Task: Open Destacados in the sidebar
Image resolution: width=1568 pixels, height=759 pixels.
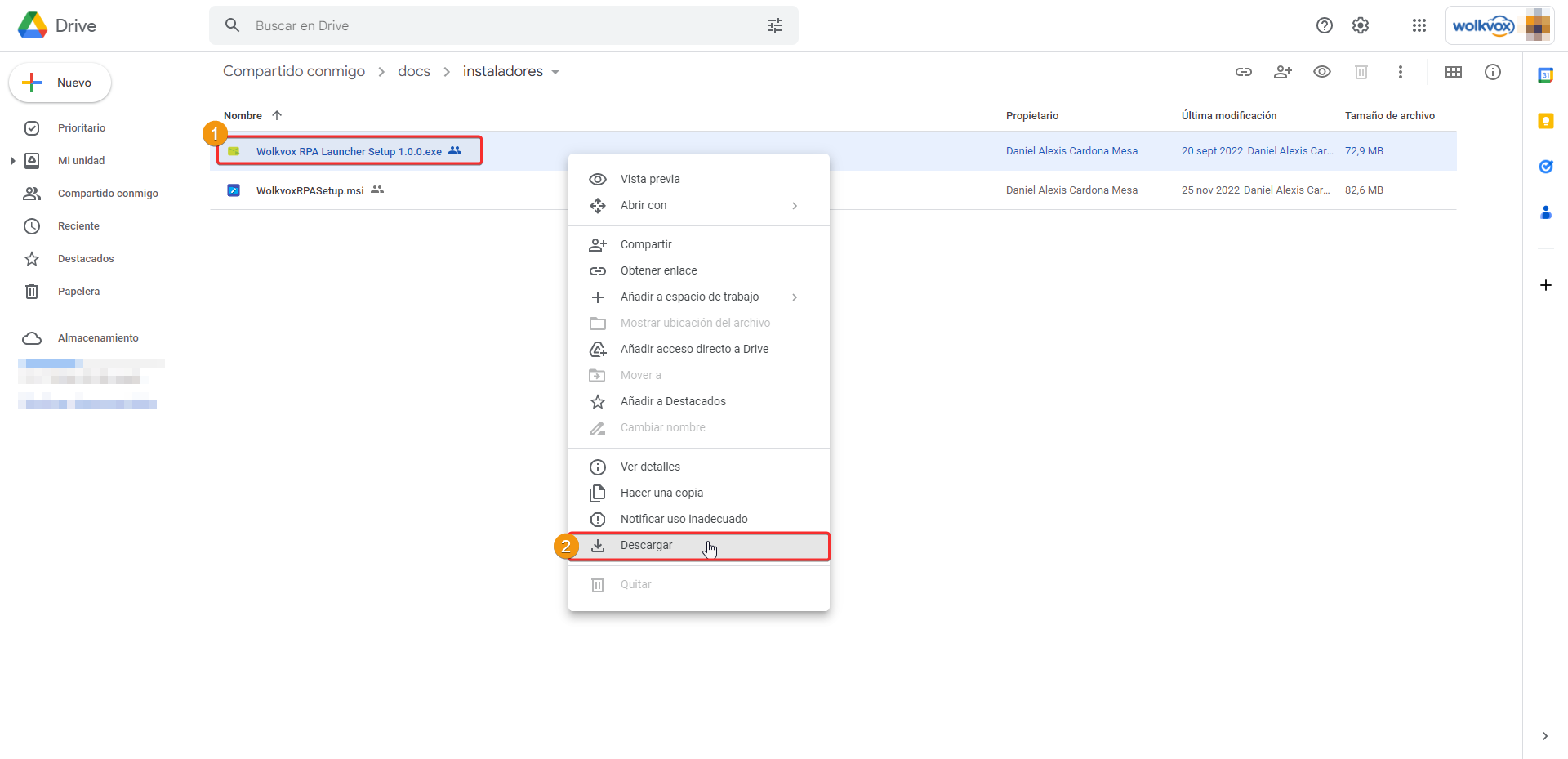Action: (86, 259)
